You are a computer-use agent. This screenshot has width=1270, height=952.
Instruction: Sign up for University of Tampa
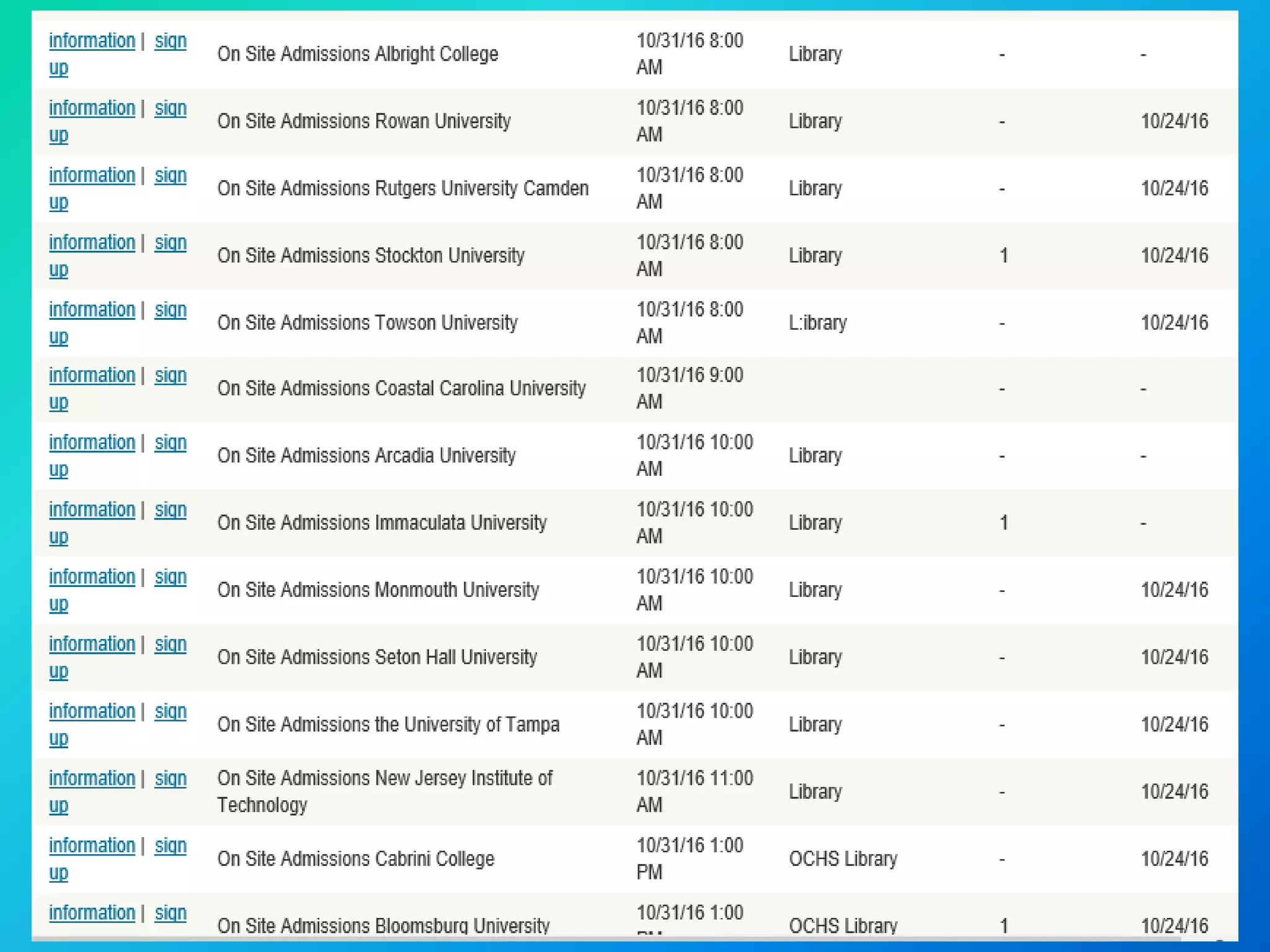[170, 712]
